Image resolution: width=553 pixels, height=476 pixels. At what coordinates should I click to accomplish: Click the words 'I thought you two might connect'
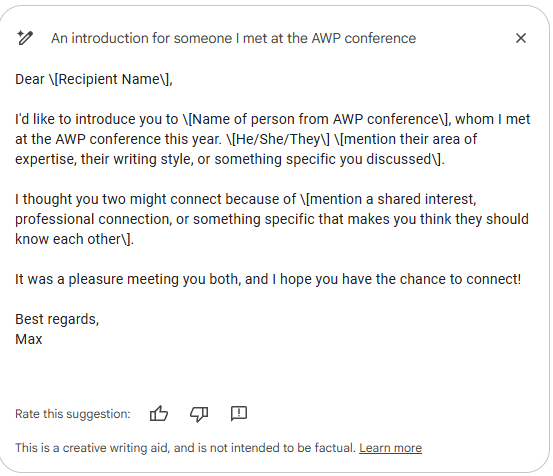point(118,199)
